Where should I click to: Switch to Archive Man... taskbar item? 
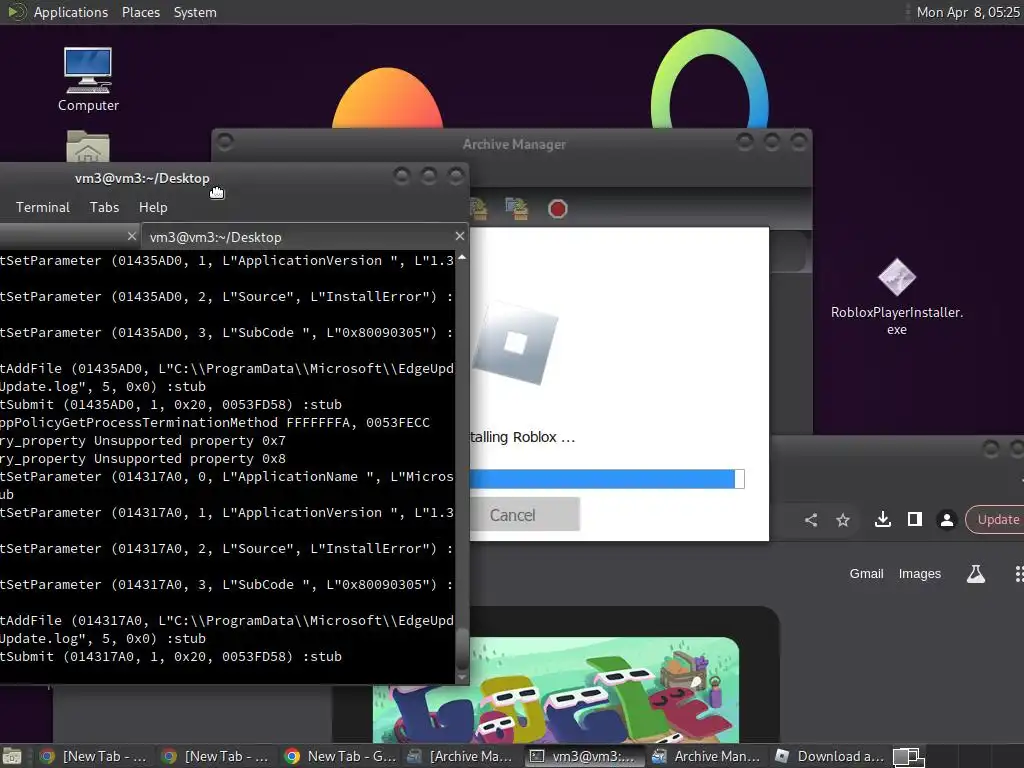click(707, 756)
